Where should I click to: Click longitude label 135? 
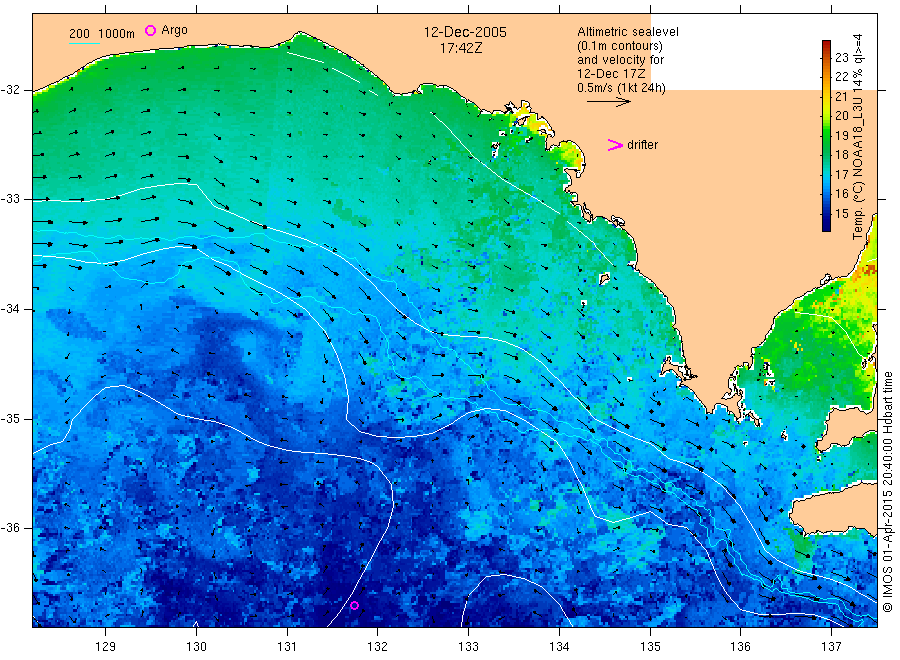(x=650, y=647)
